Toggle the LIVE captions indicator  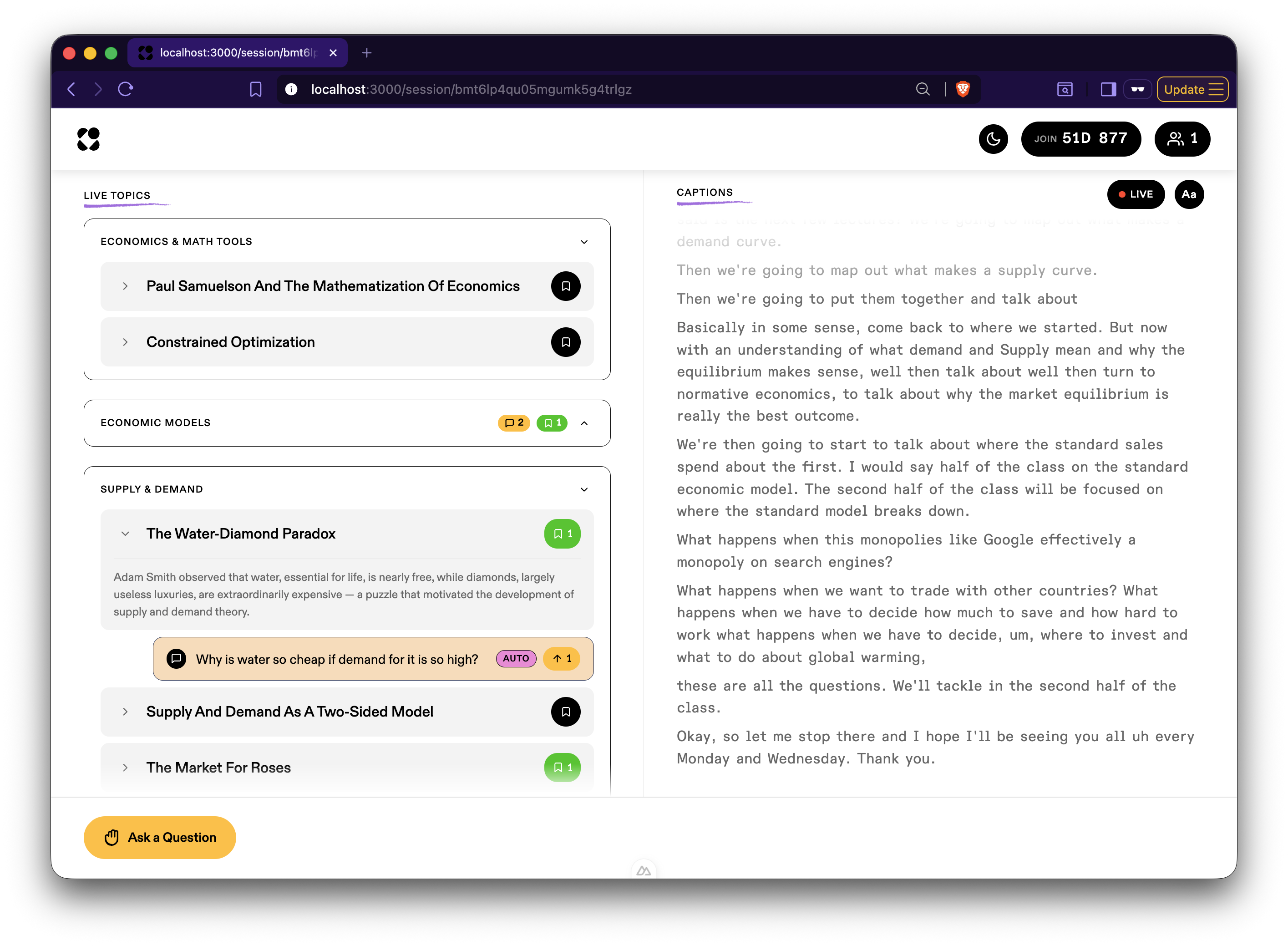point(1136,194)
